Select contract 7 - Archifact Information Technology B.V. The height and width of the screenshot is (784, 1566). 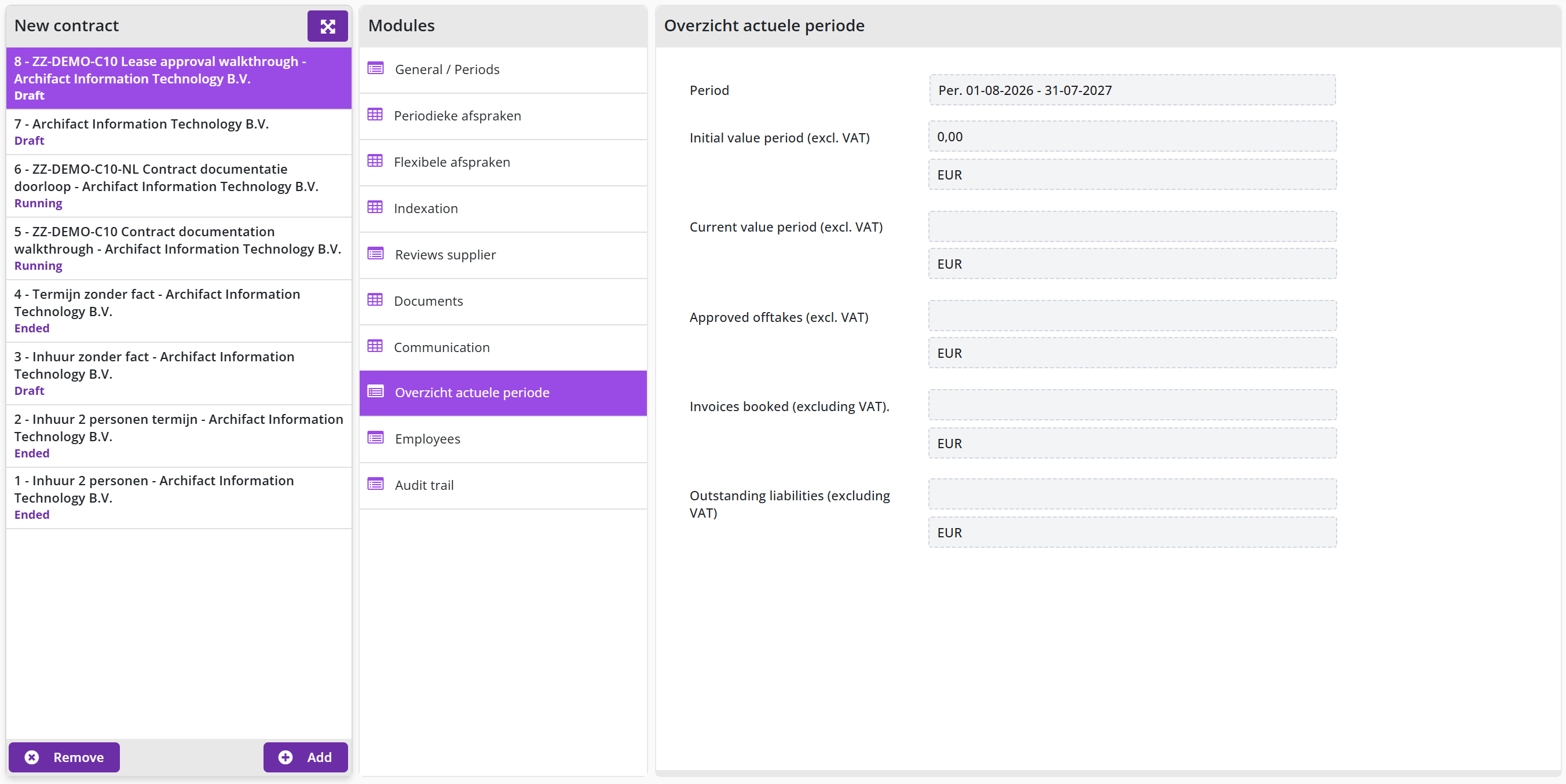(x=179, y=132)
